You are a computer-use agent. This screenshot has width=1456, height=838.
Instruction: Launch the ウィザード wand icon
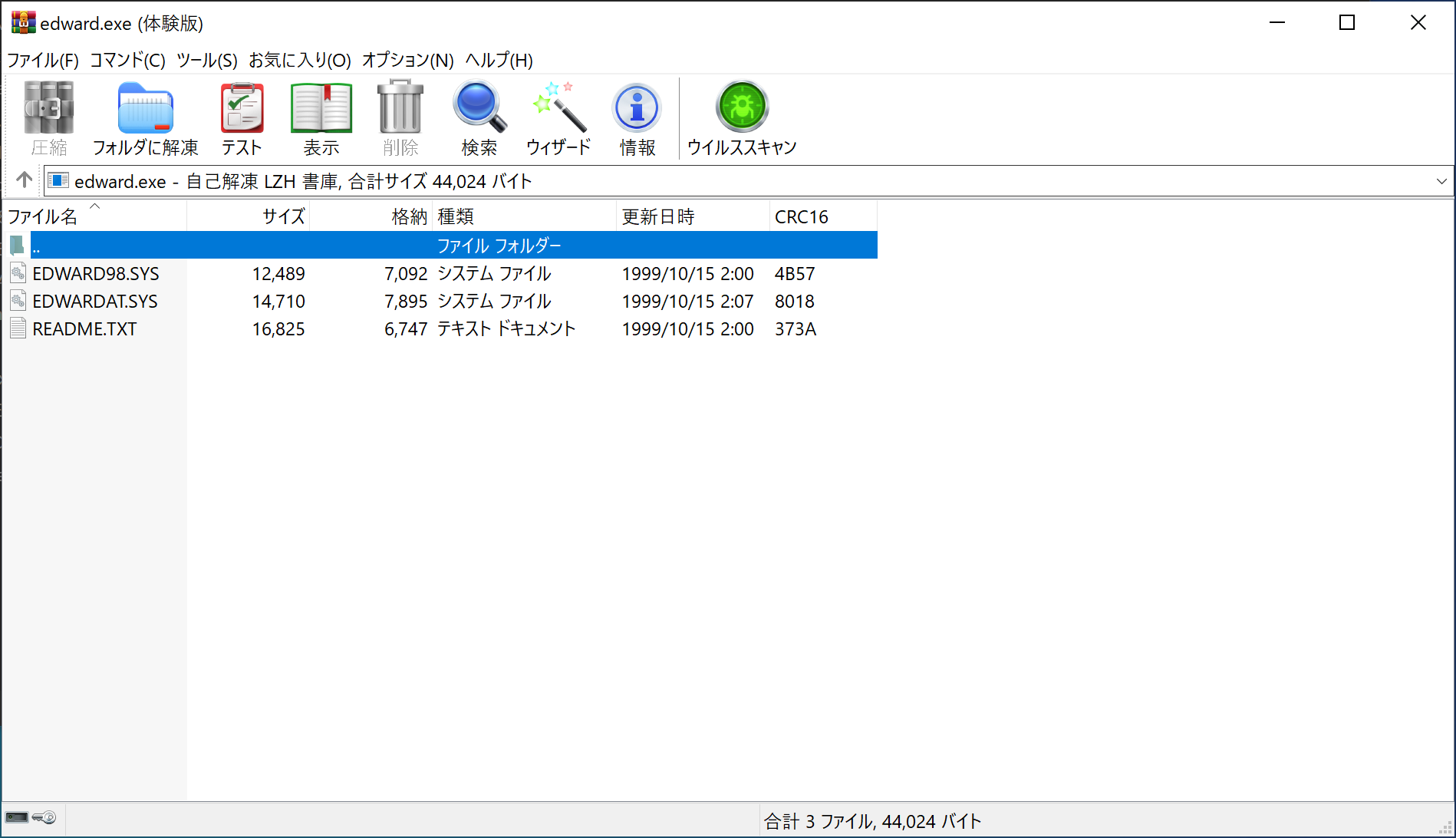[x=559, y=108]
